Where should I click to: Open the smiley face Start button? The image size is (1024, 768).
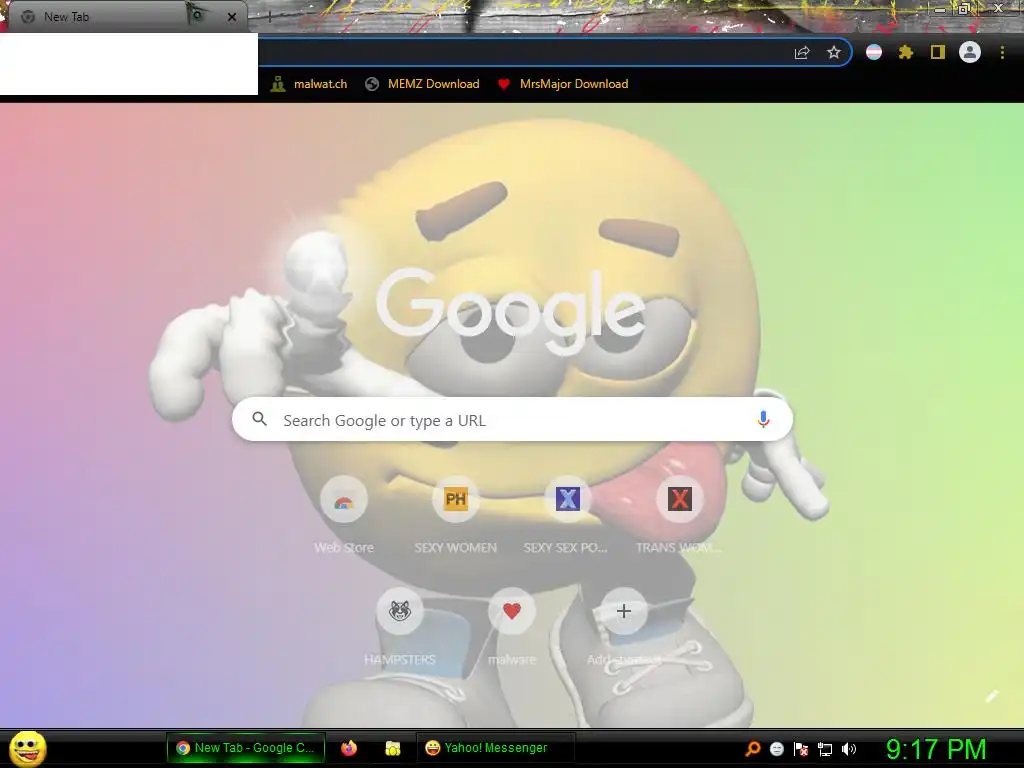point(27,748)
